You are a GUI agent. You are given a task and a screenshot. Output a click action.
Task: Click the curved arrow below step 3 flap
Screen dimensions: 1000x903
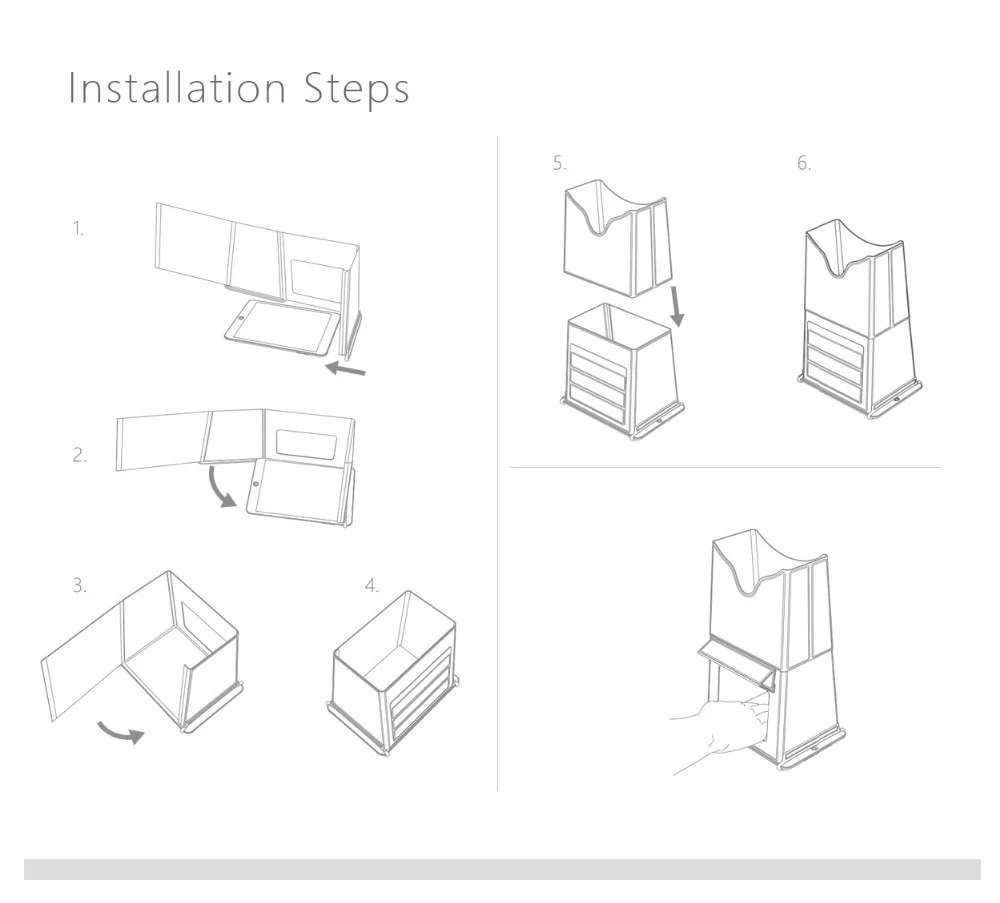coord(121,732)
